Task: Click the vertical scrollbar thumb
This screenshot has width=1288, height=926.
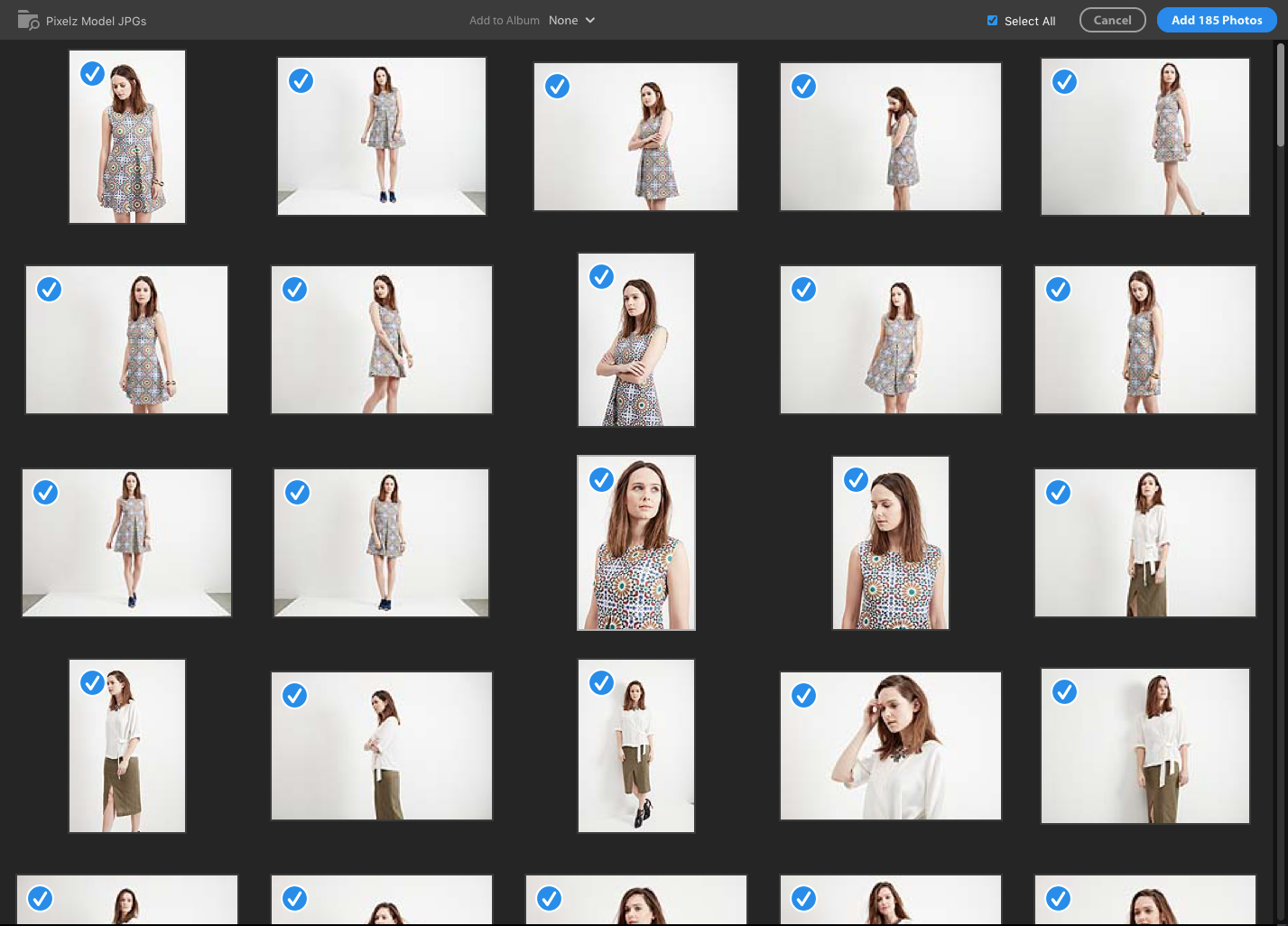Action: 1280,95
